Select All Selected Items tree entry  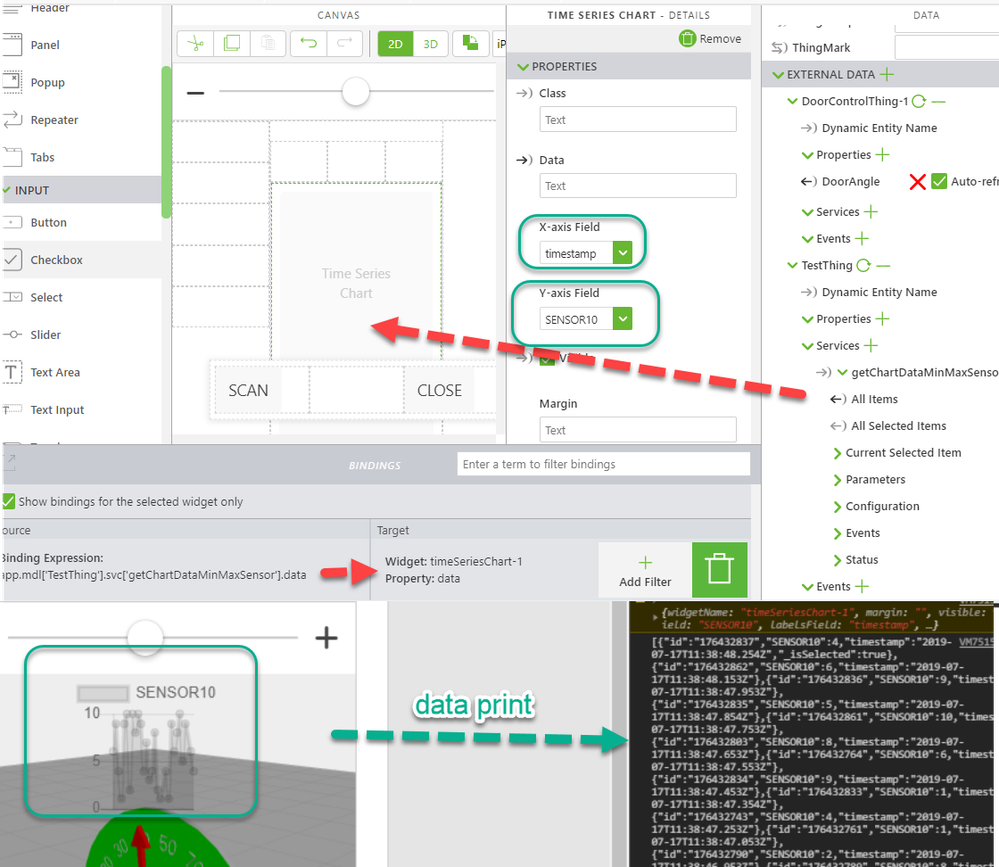coord(898,426)
